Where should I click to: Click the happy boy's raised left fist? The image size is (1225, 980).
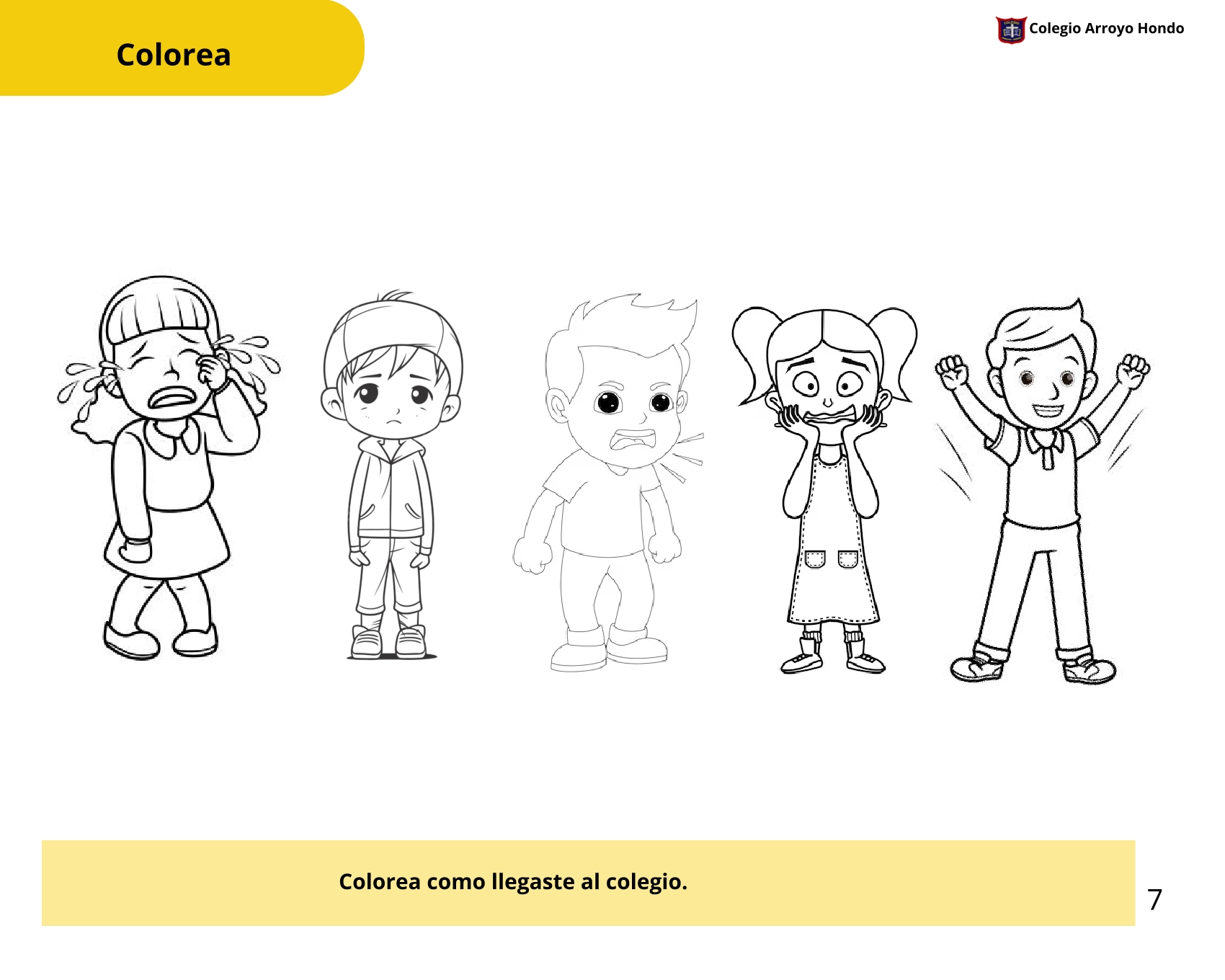pyautogui.click(x=951, y=370)
